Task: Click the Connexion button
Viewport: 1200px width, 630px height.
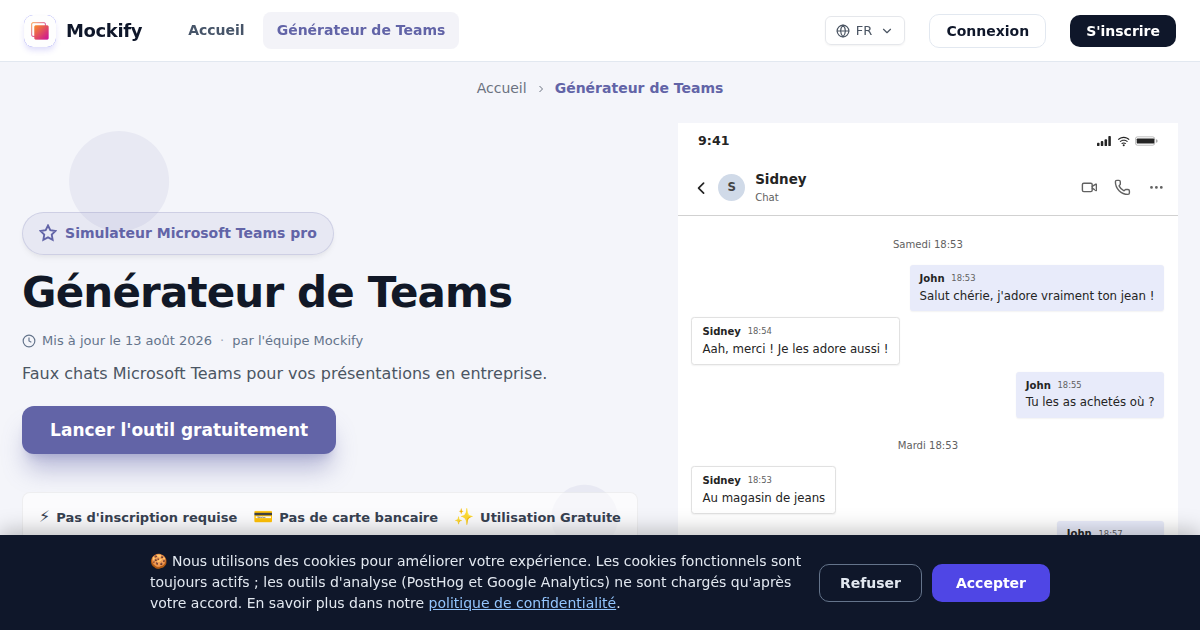Action: [x=987, y=31]
